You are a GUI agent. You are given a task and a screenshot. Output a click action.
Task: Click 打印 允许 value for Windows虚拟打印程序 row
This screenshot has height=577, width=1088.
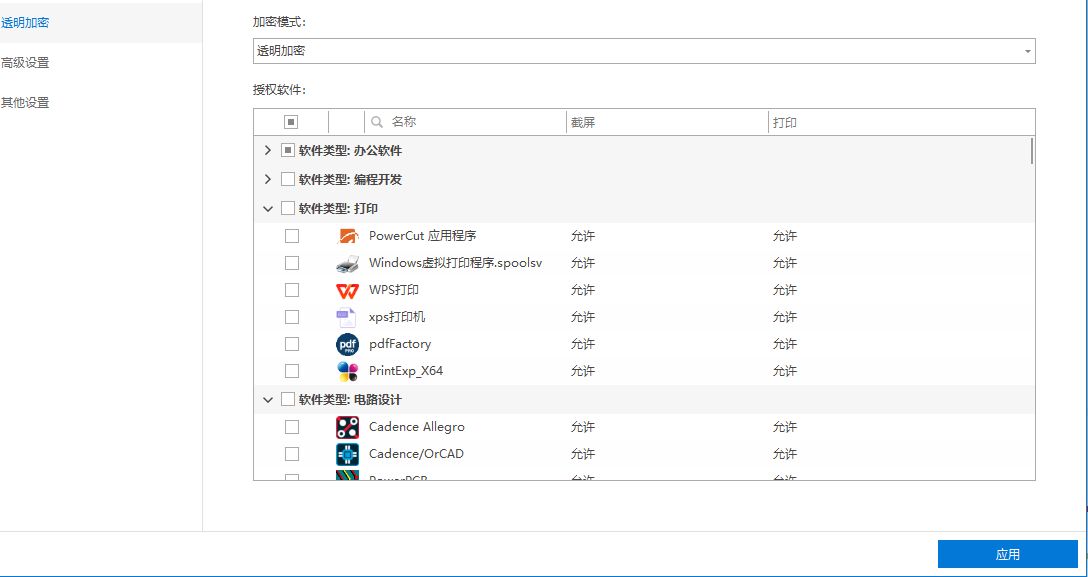point(785,263)
